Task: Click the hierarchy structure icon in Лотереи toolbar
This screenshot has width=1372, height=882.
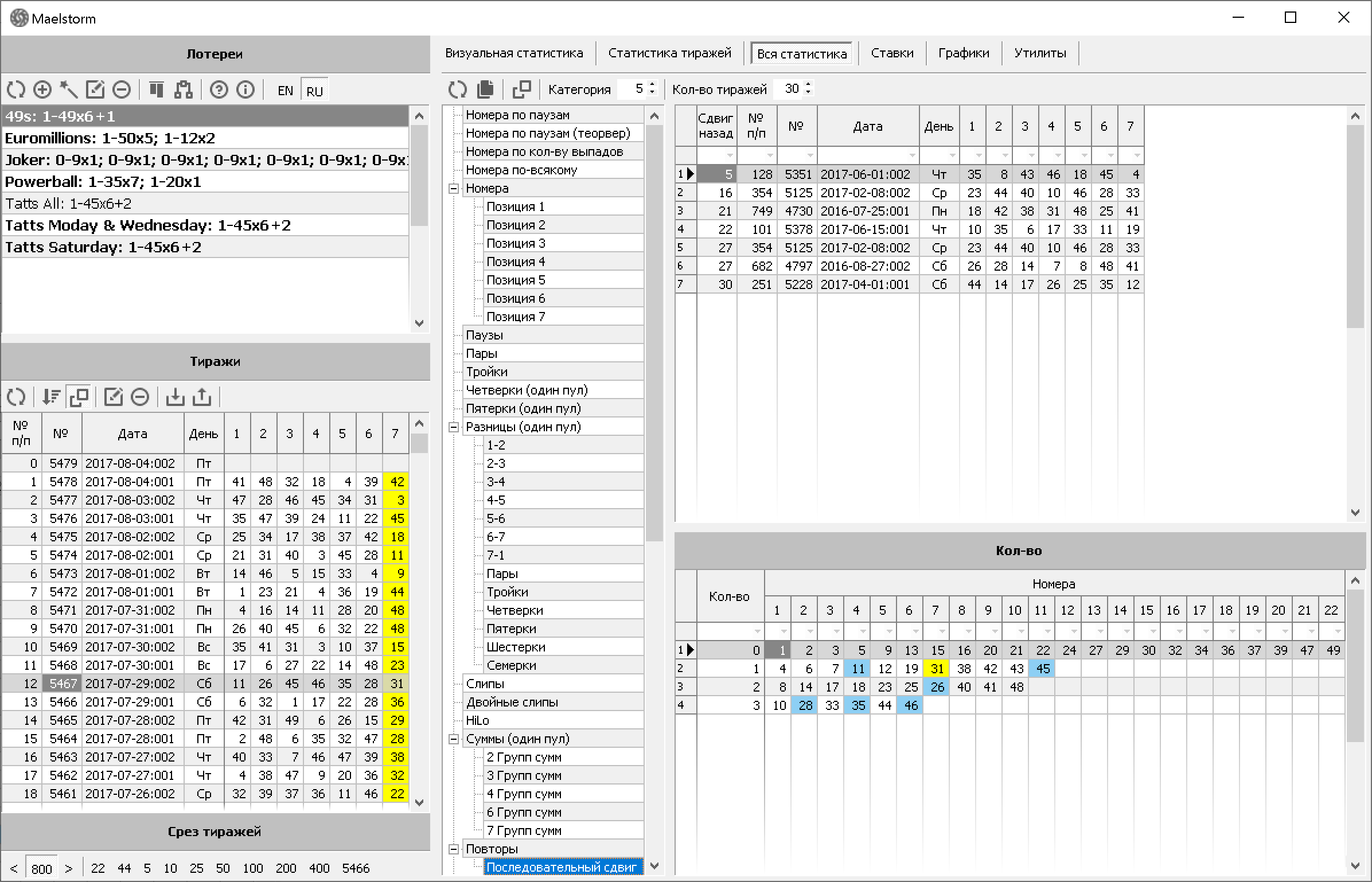Action: point(184,90)
